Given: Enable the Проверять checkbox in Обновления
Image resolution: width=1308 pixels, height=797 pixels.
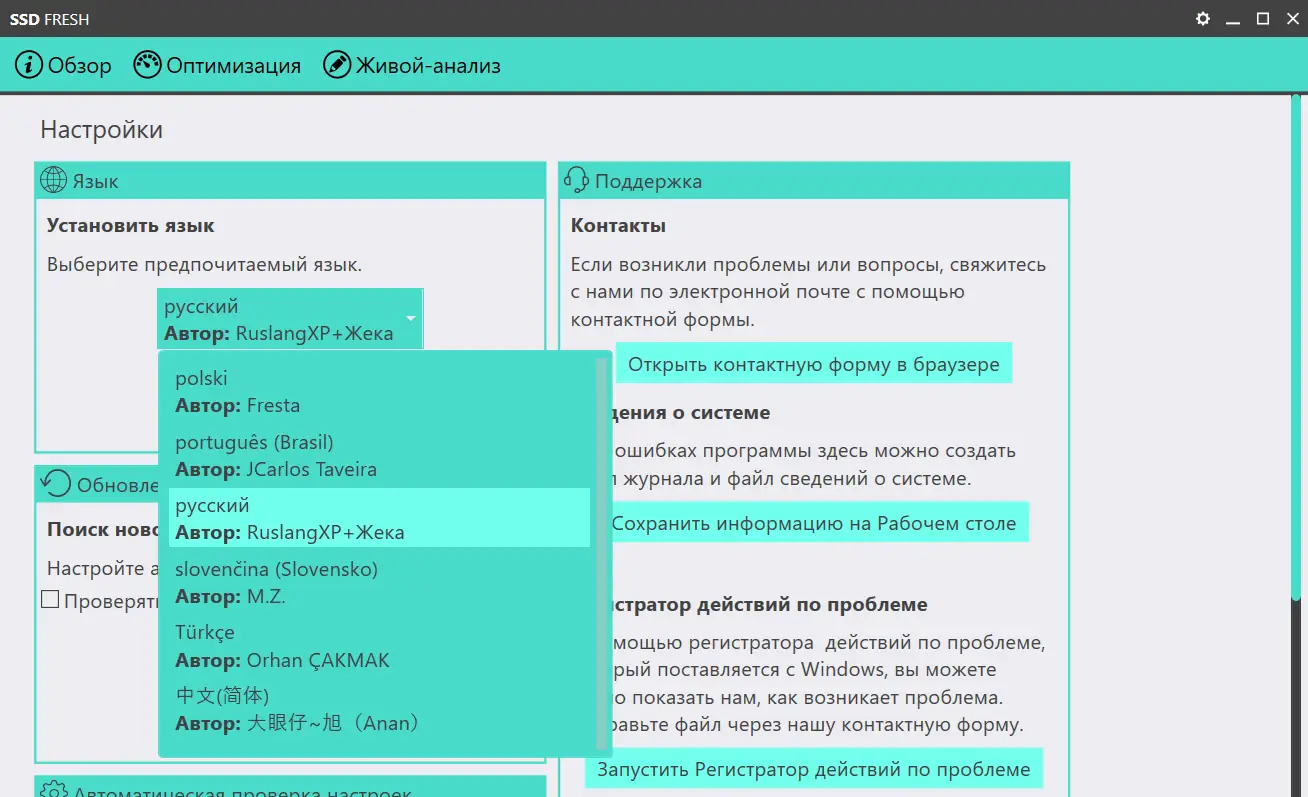Looking at the screenshot, I should (50, 598).
